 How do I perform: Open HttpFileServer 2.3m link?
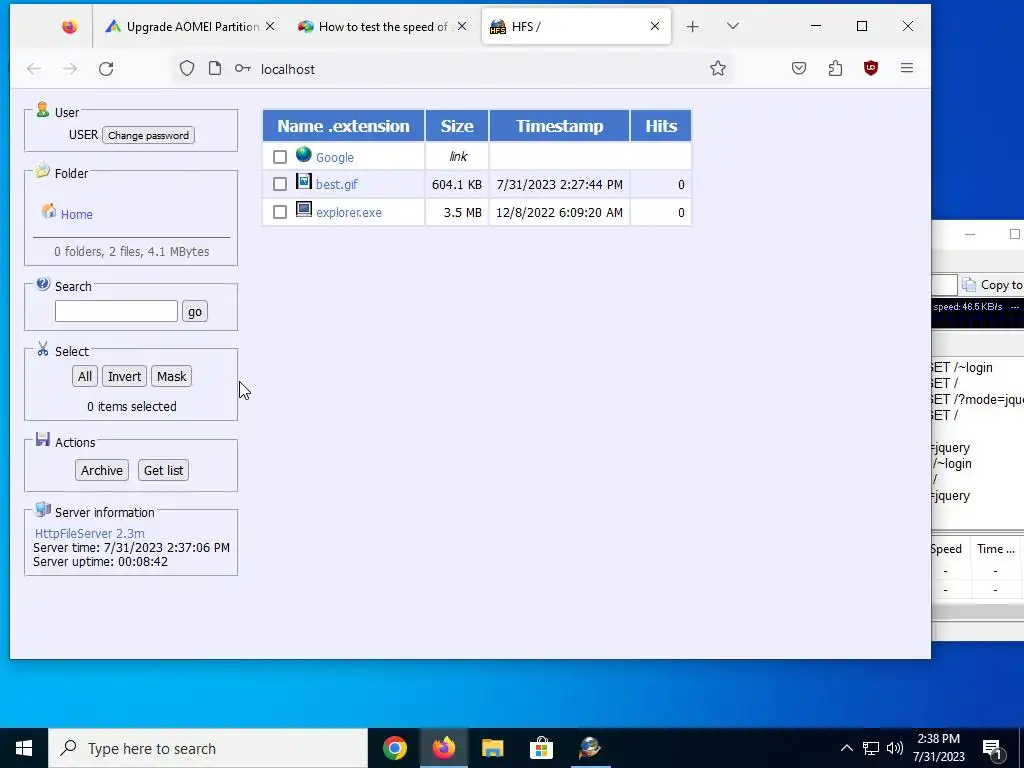click(89, 534)
